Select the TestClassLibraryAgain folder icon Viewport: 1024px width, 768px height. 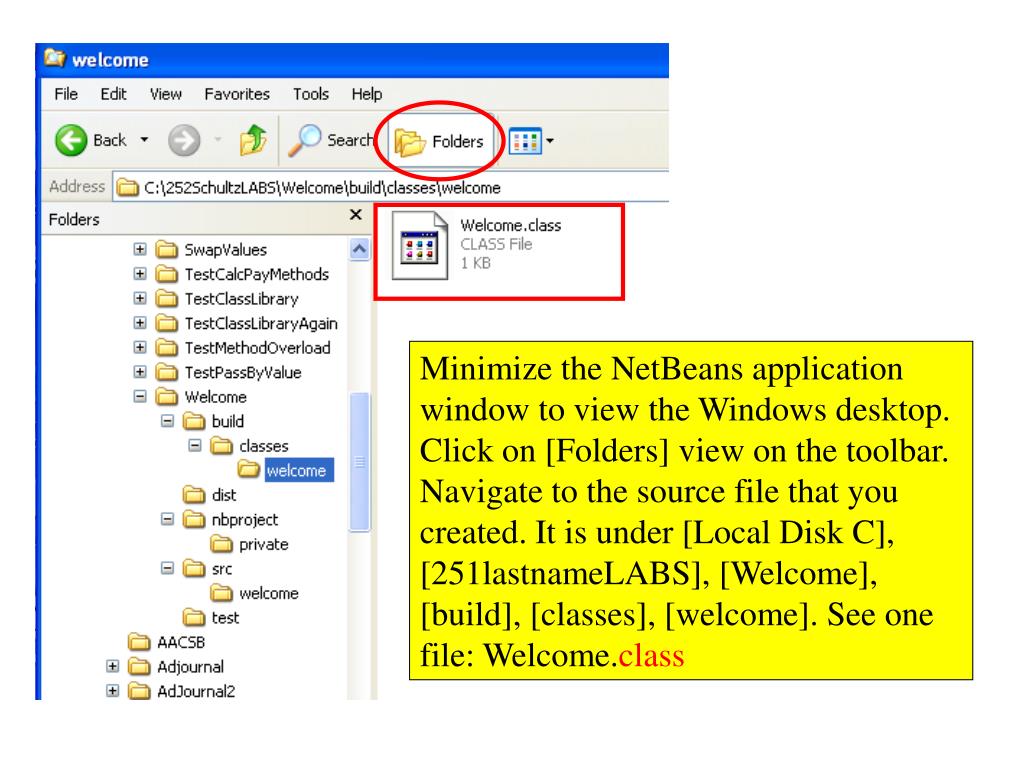tap(167, 323)
